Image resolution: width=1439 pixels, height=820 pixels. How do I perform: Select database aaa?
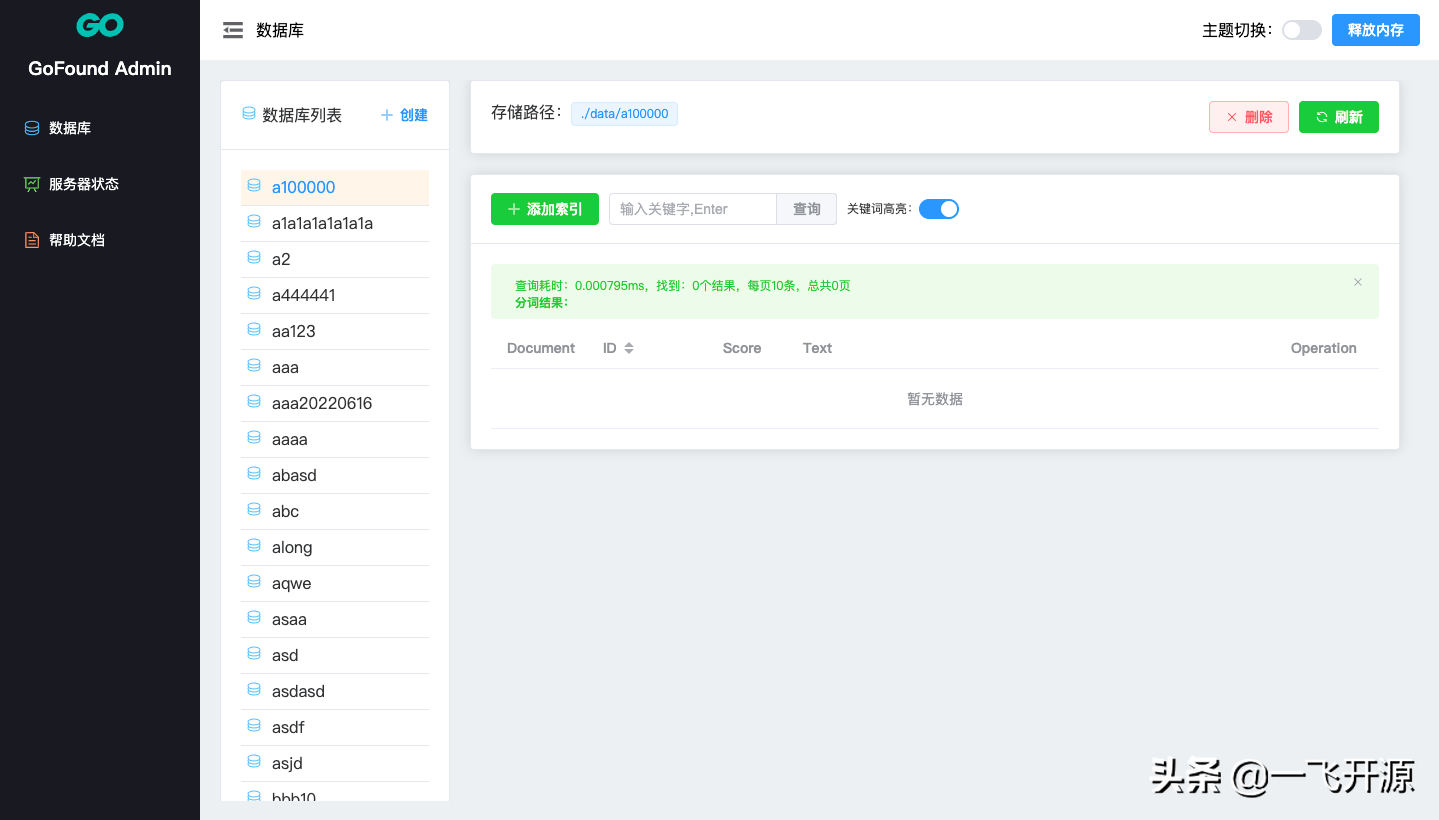(335, 367)
